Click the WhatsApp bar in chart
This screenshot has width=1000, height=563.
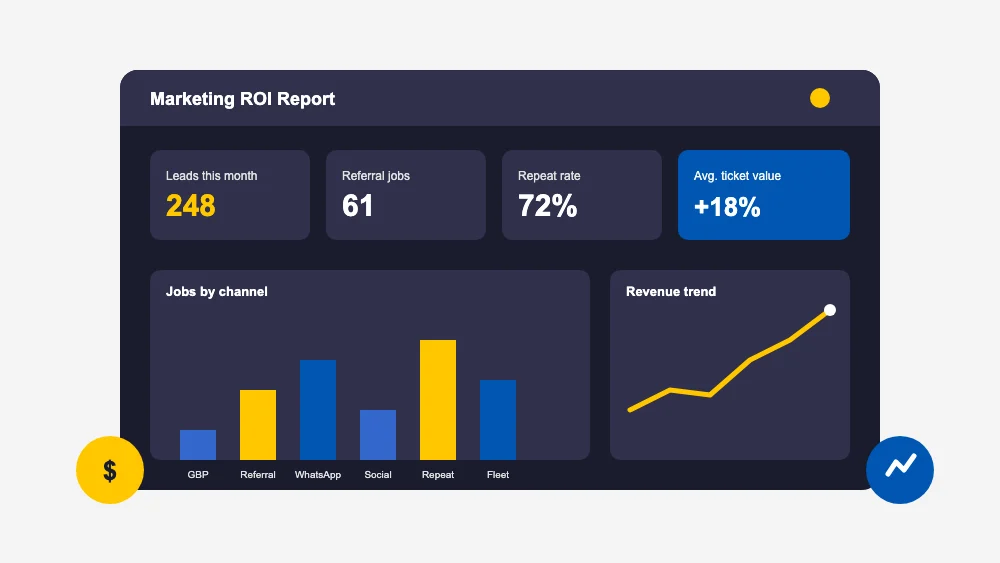[318, 410]
